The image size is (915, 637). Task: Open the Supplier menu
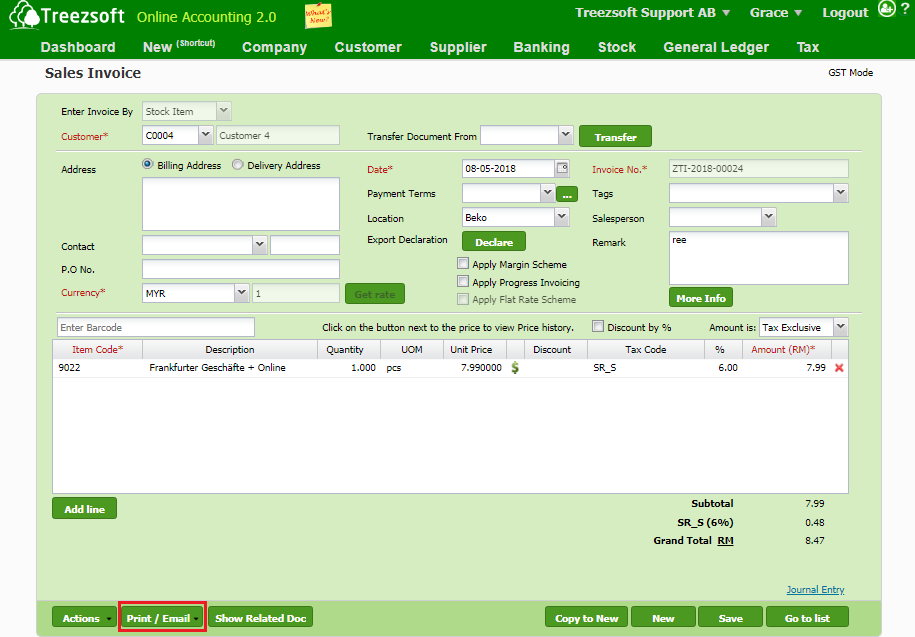click(x=458, y=47)
